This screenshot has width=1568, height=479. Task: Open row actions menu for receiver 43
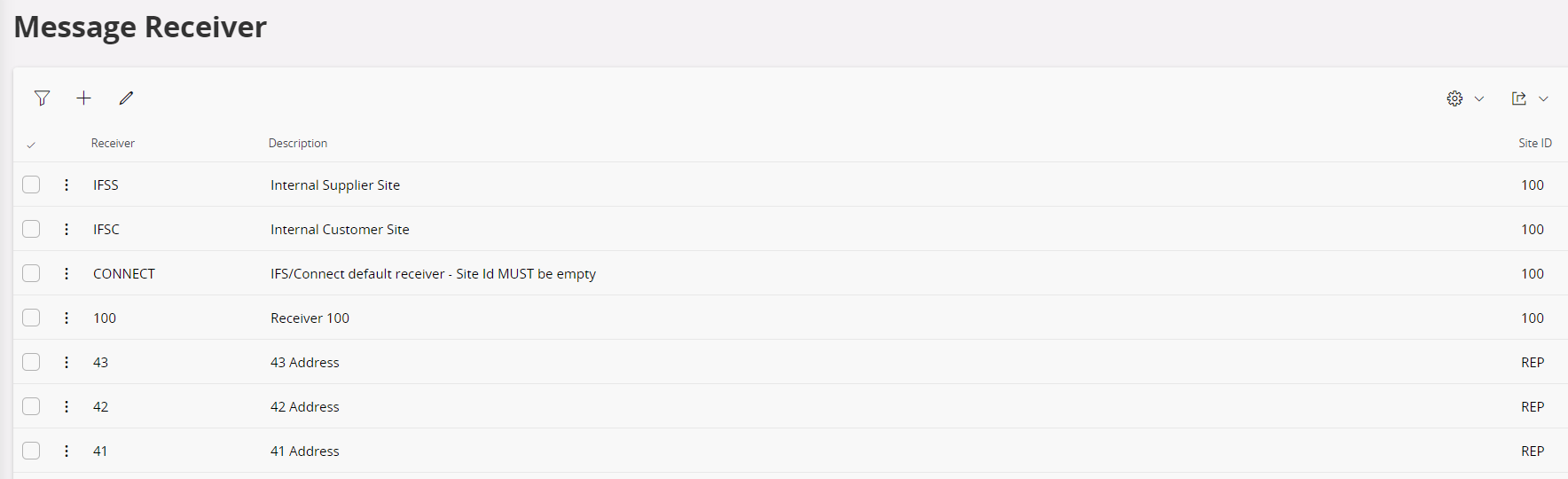click(67, 362)
